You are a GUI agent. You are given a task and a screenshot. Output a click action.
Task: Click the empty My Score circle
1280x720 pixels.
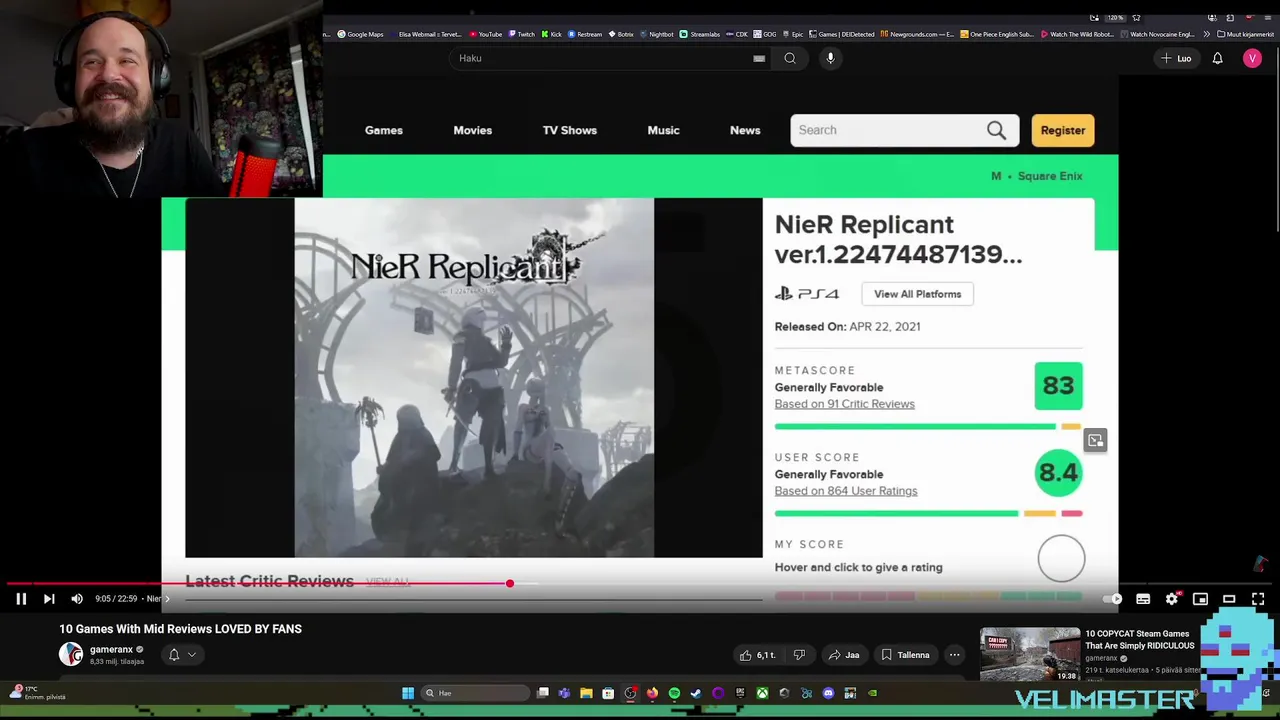pyautogui.click(x=1061, y=558)
